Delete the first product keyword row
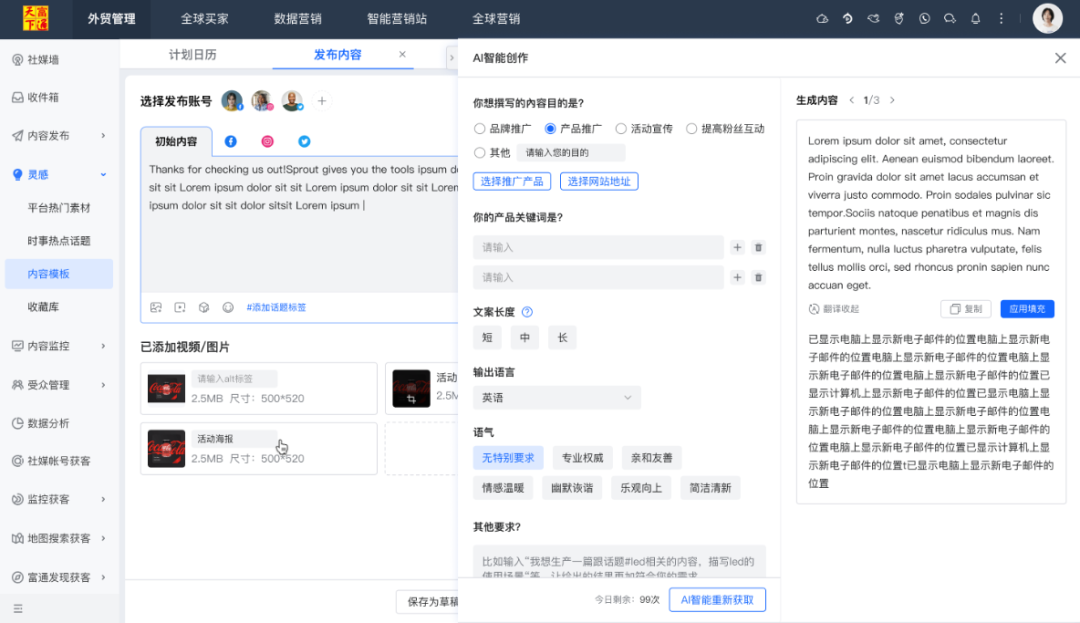The height and width of the screenshot is (623, 1080). (x=758, y=247)
